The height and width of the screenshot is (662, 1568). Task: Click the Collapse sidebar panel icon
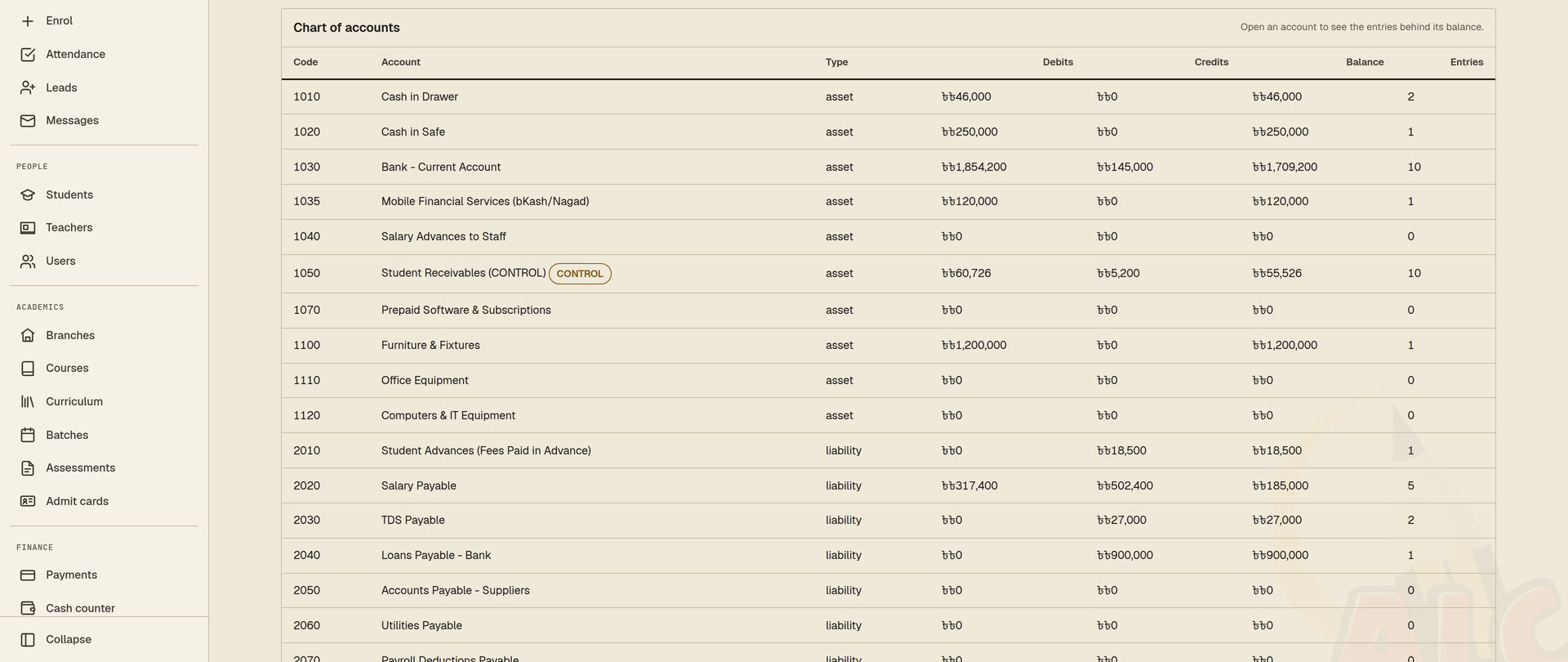28,640
